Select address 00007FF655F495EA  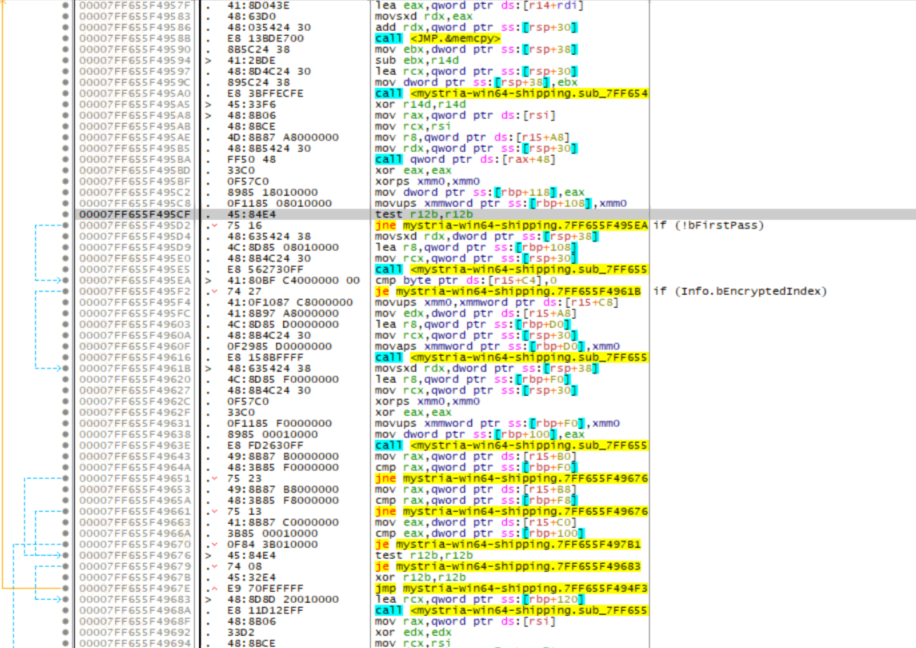(135, 280)
